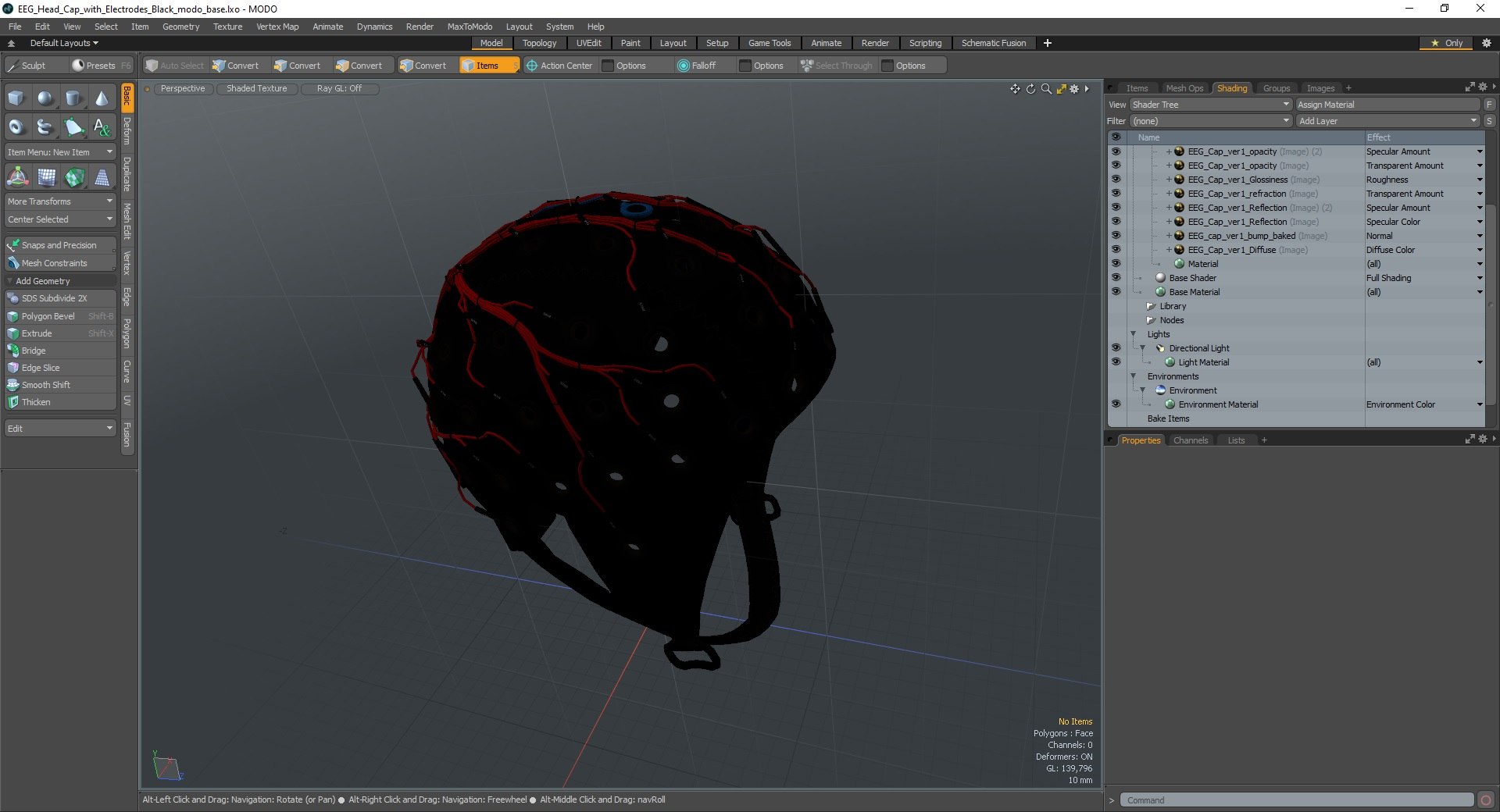Open the Filter (none) dropdown

1210,121
